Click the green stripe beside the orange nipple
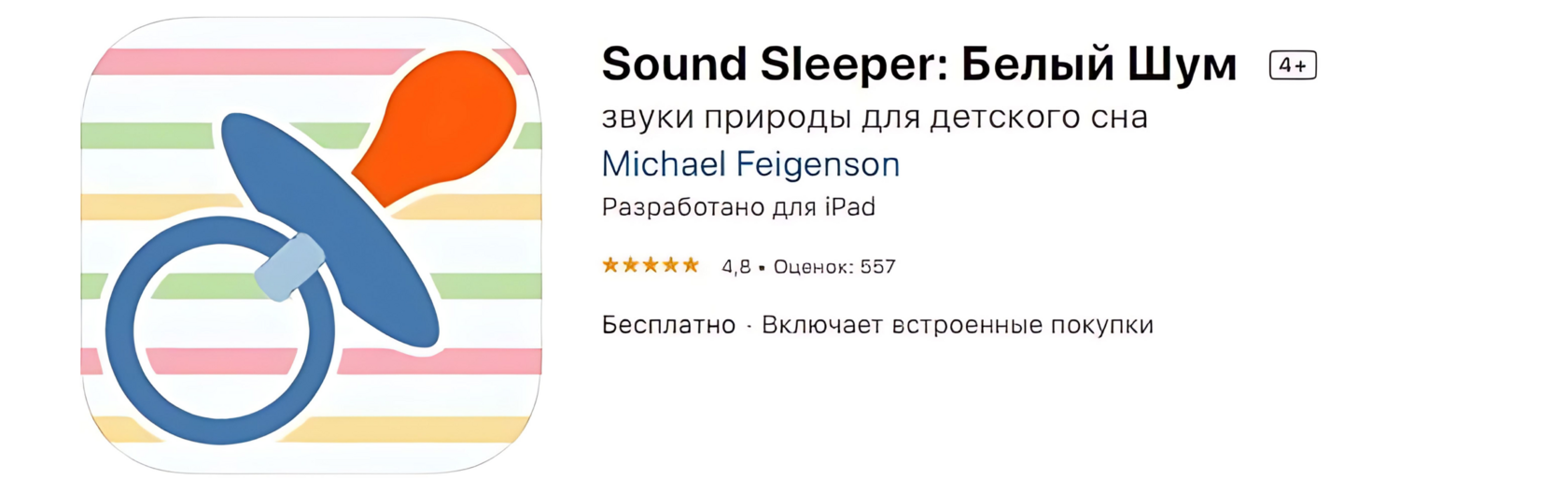Image resolution: width=1568 pixels, height=493 pixels. point(149,135)
